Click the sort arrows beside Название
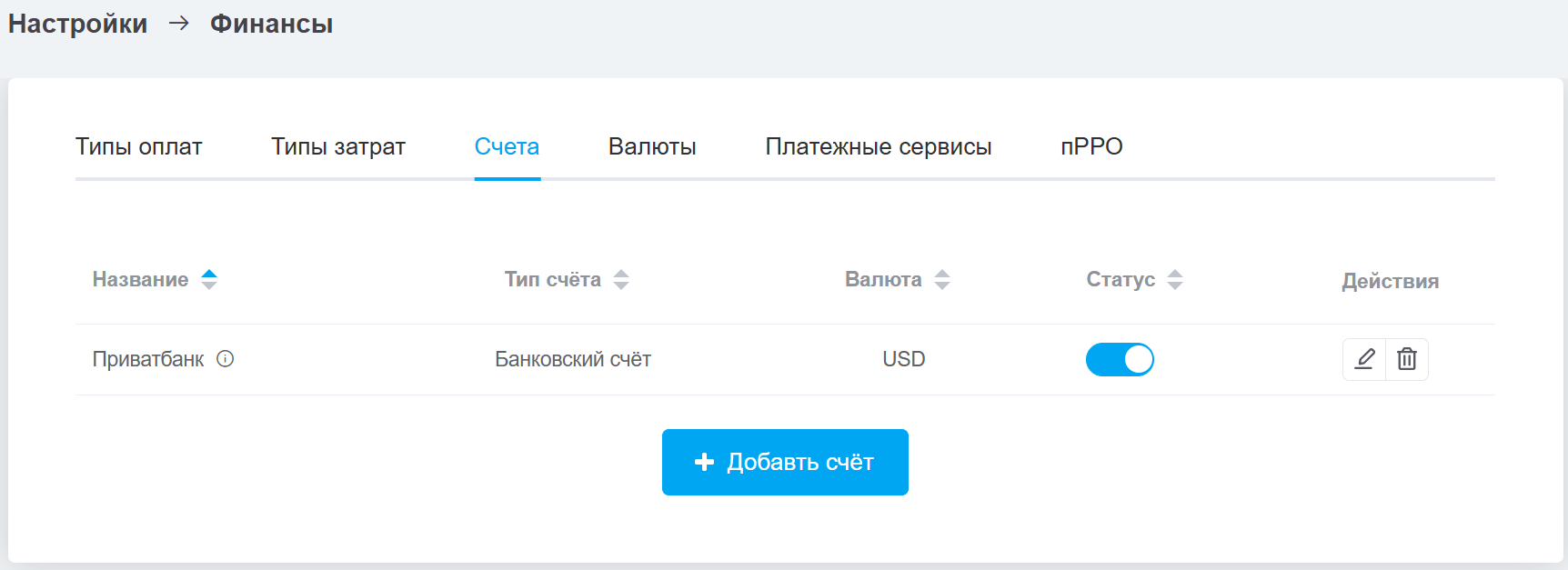This screenshot has width=1568, height=570. pos(209,279)
